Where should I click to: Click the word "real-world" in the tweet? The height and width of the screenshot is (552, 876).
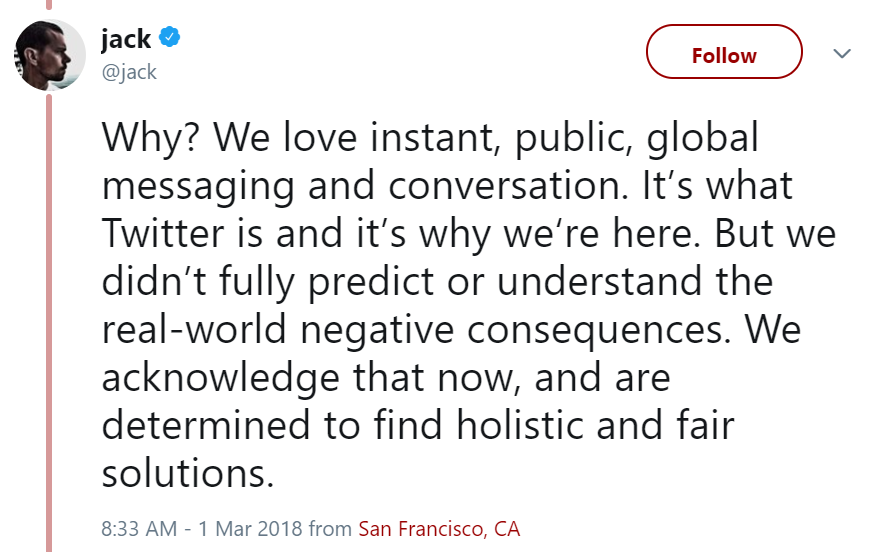coord(194,330)
